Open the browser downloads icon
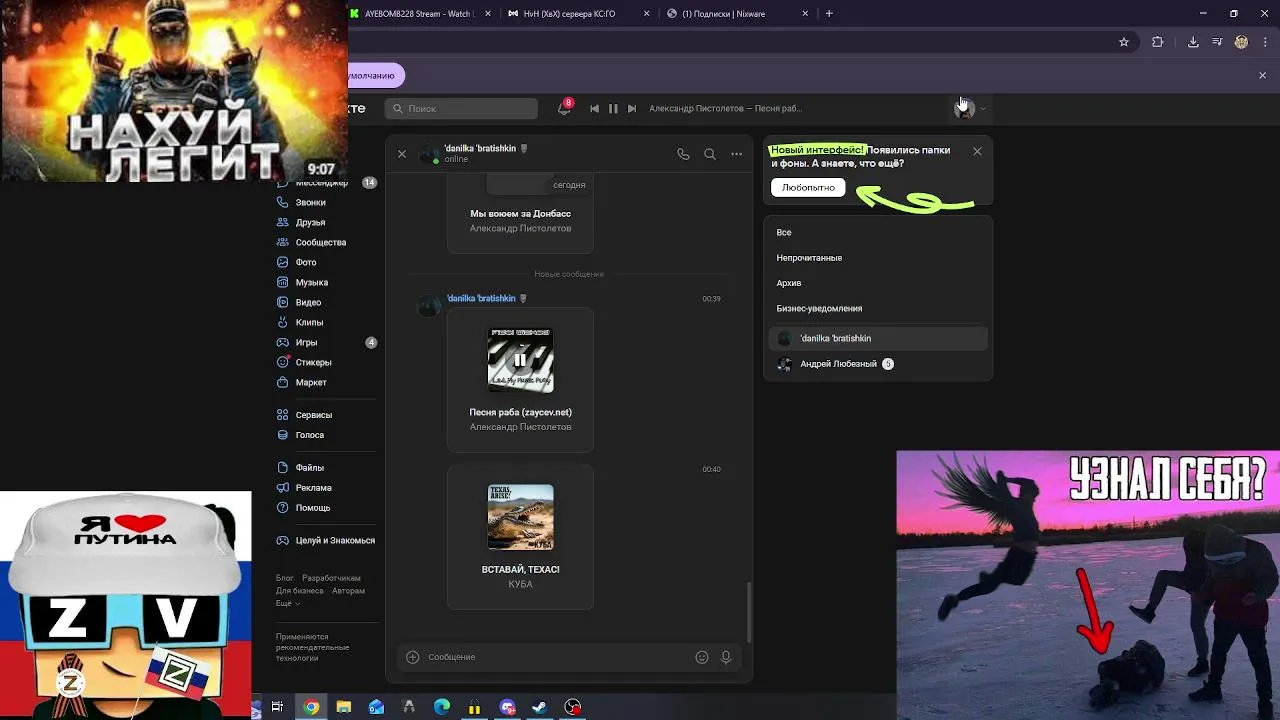Screen dimensions: 1280x720 [1193, 42]
